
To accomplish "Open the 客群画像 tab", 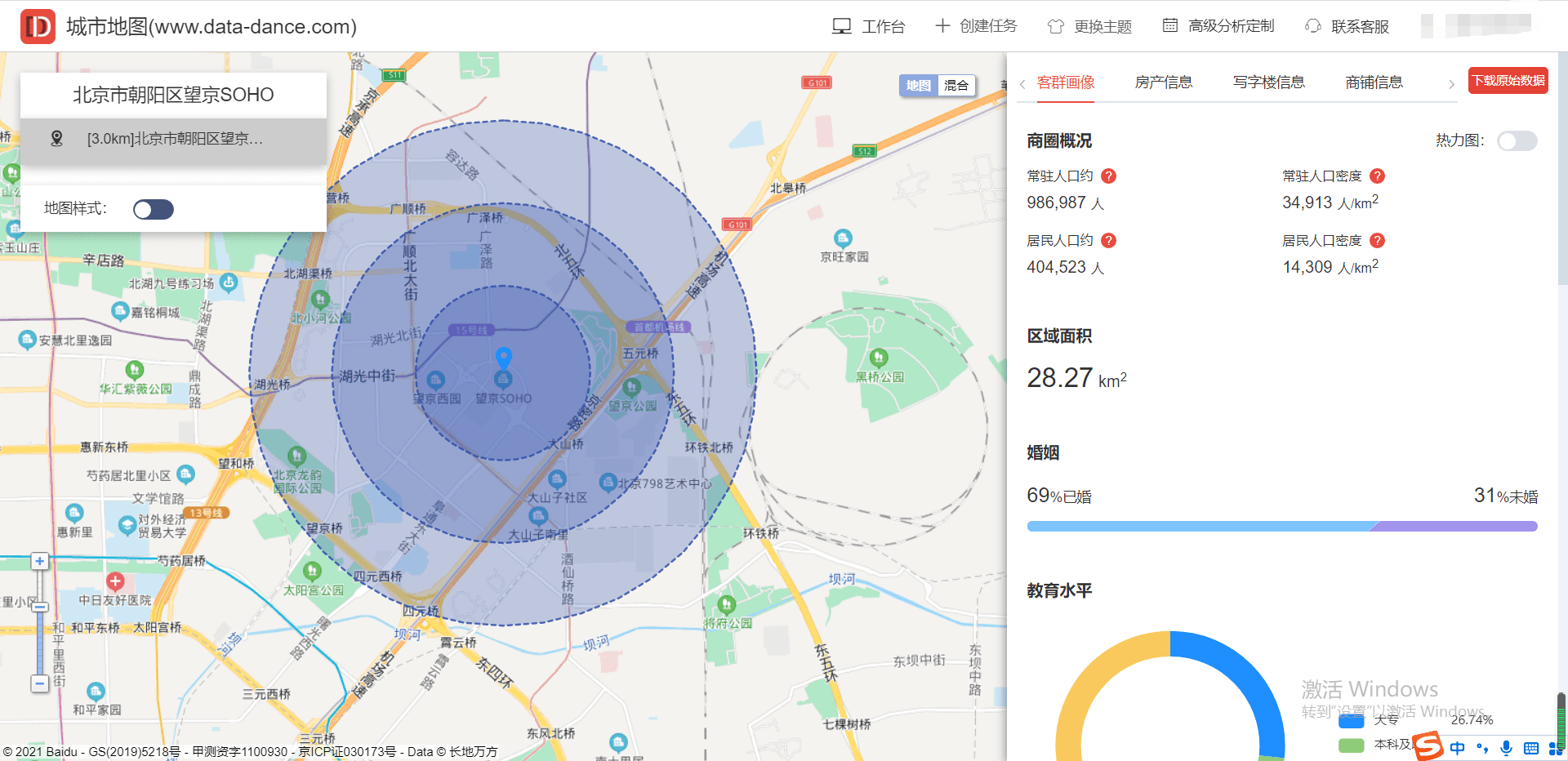I will (x=1066, y=82).
